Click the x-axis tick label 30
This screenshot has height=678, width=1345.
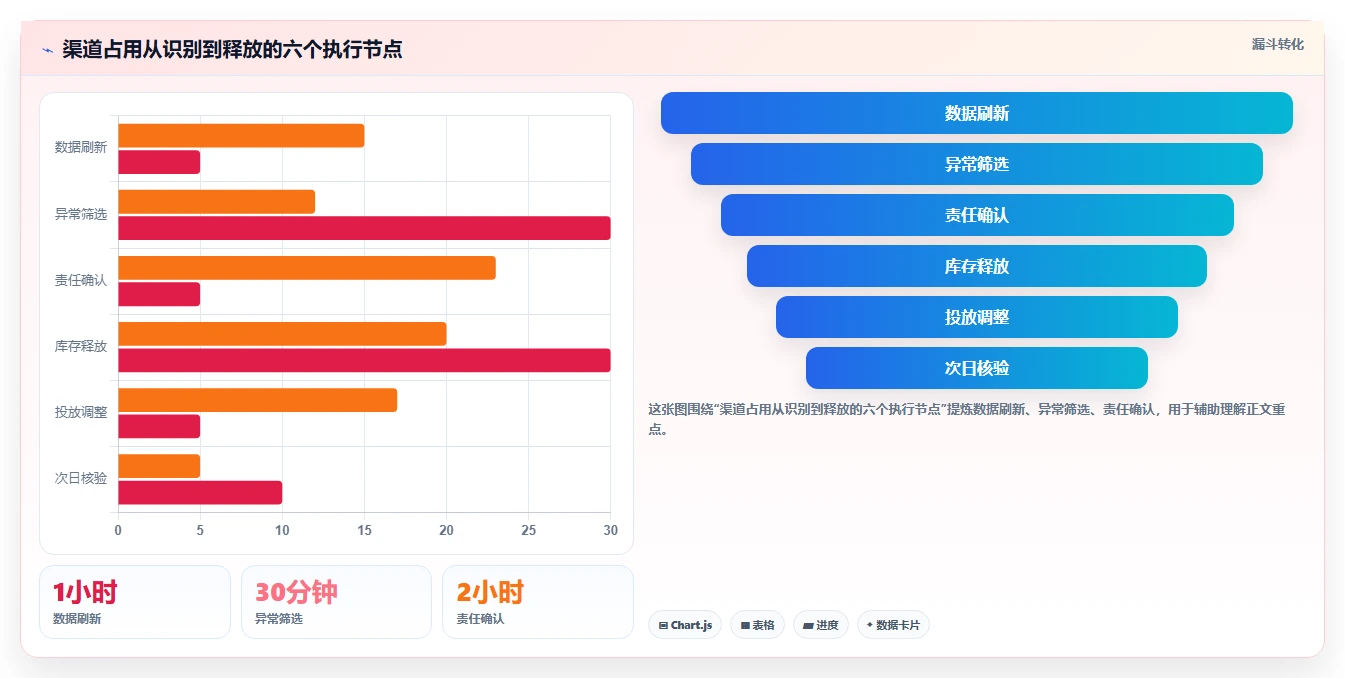tap(610, 530)
